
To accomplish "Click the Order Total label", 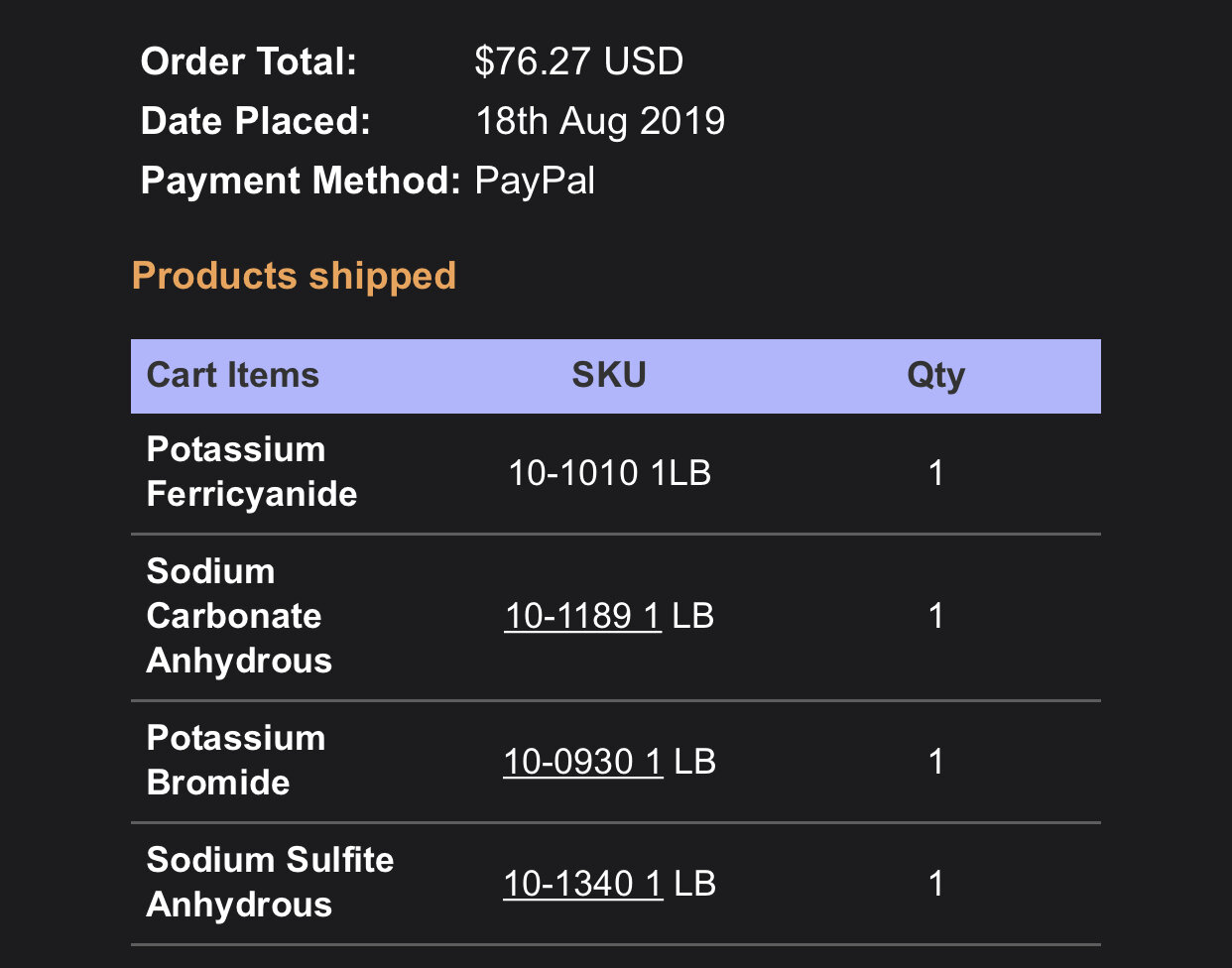I will tap(249, 61).
